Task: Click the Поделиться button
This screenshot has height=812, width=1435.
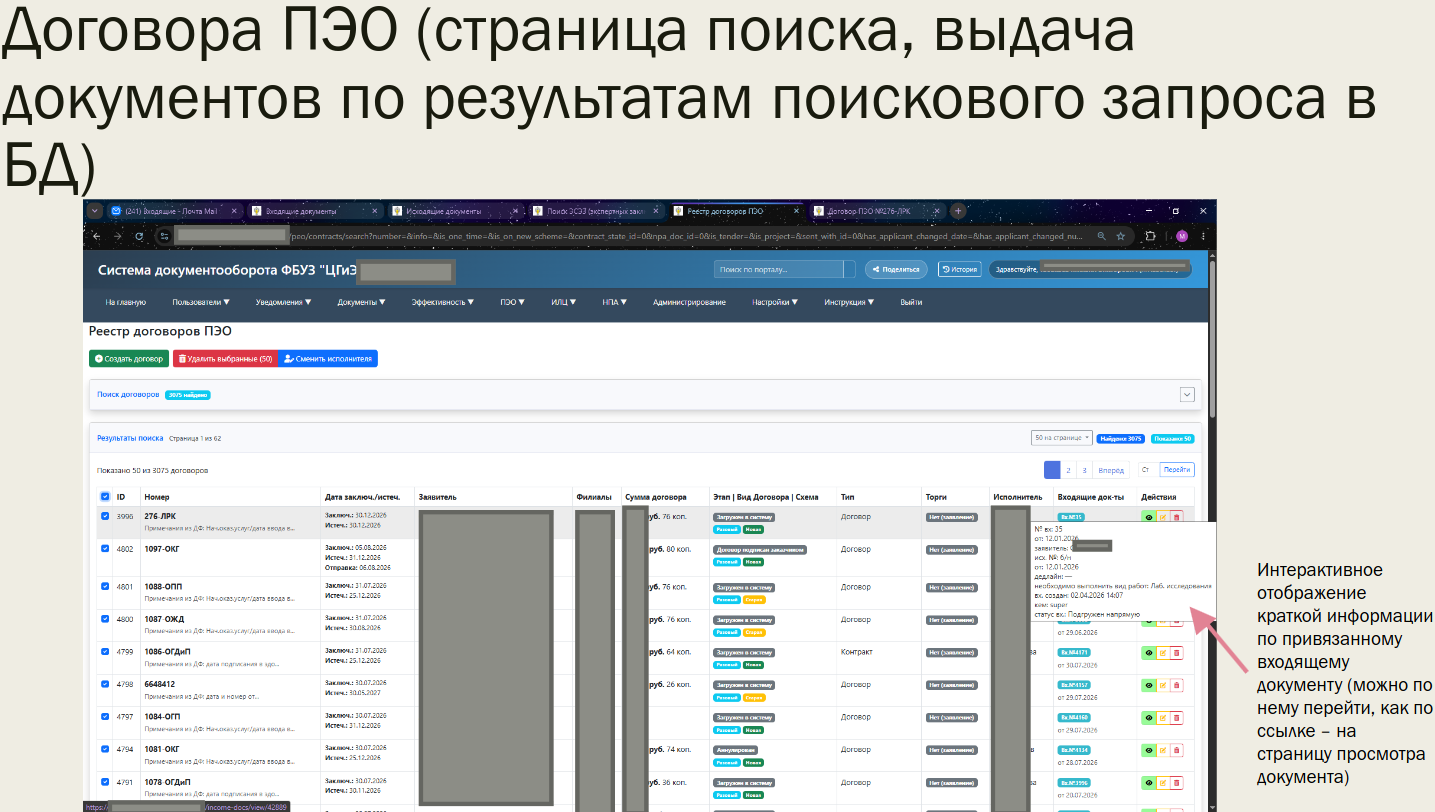Action: (x=896, y=269)
